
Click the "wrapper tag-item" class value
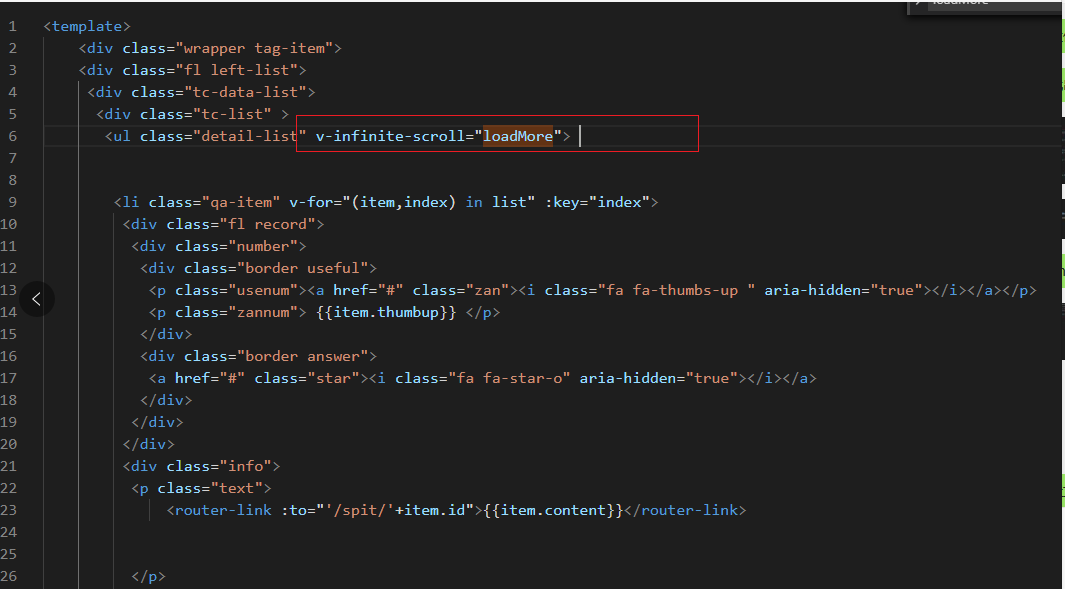(x=259, y=48)
